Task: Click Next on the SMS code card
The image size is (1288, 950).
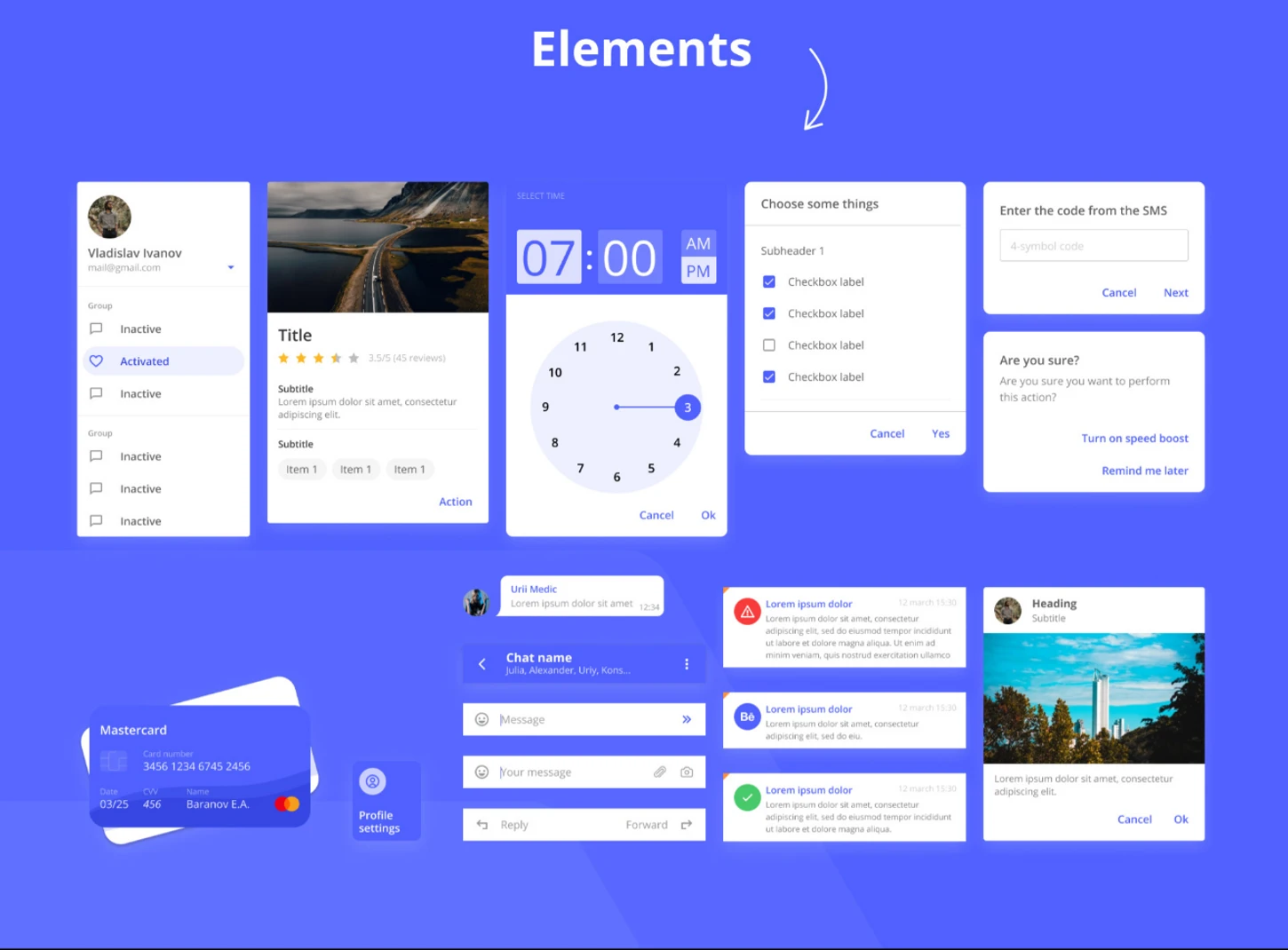Action: pyautogui.click(x=1175, y=292)
